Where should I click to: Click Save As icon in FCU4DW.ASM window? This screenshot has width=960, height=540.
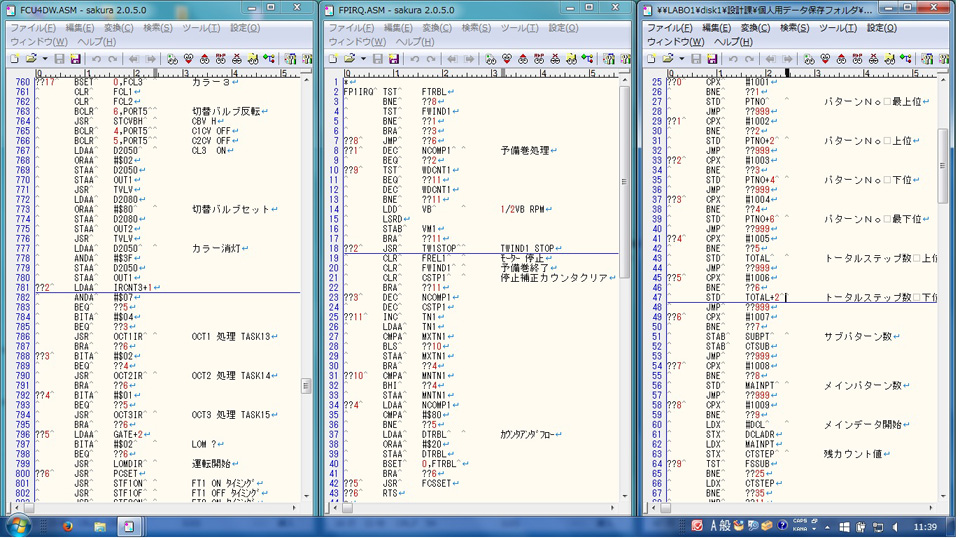(x=75, y=59)
